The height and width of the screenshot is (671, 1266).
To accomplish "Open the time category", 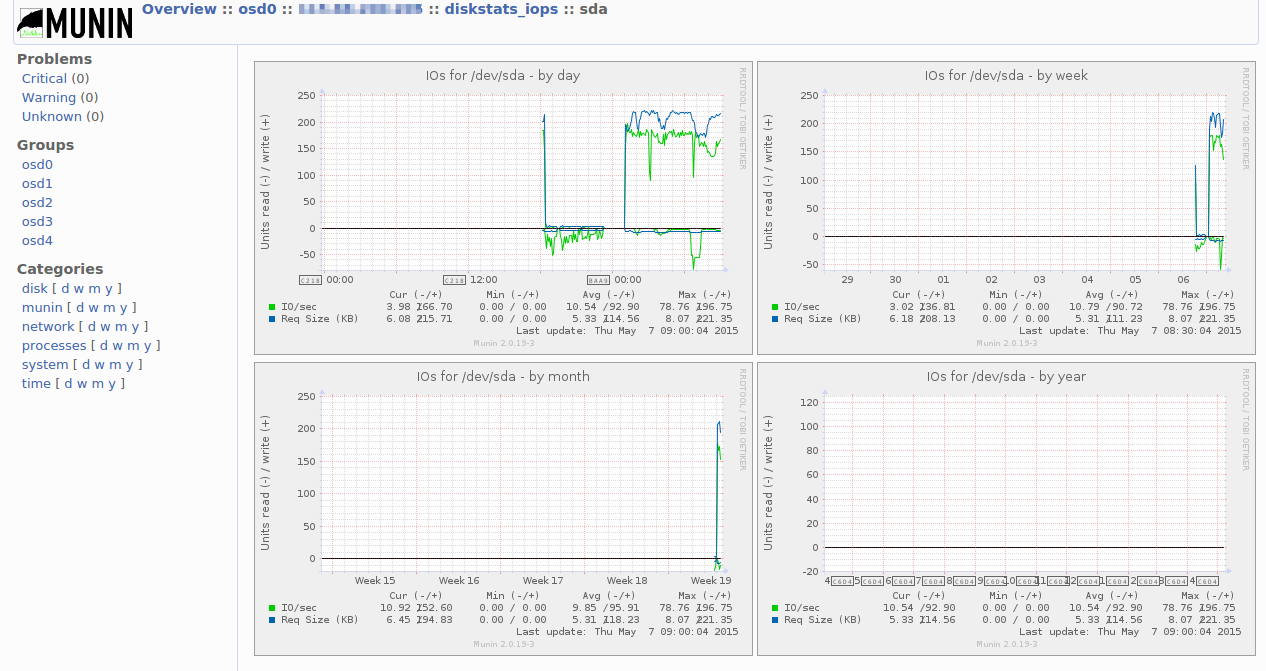I will pos(36,383).
